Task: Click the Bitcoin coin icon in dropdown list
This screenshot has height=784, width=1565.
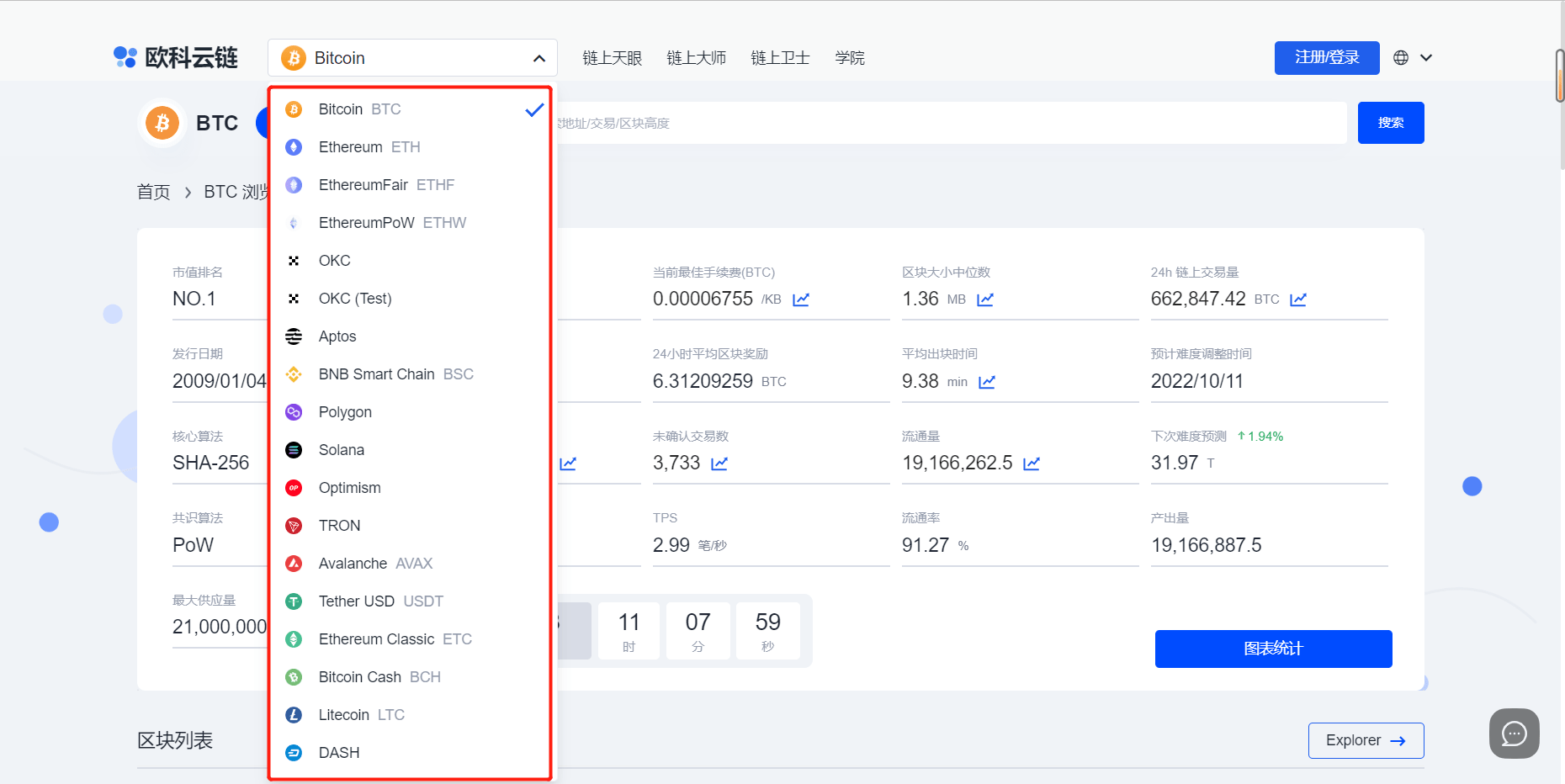Action: point(294,109)
